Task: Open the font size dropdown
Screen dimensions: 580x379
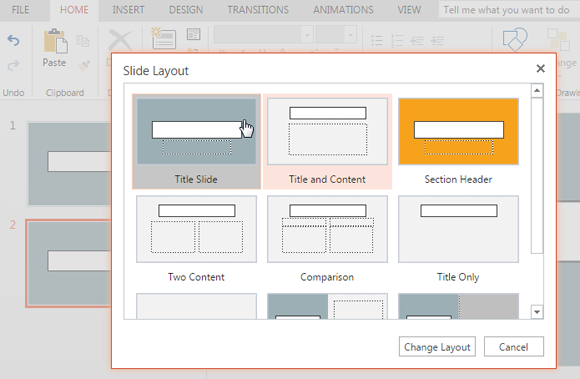Action: [350, 35]
